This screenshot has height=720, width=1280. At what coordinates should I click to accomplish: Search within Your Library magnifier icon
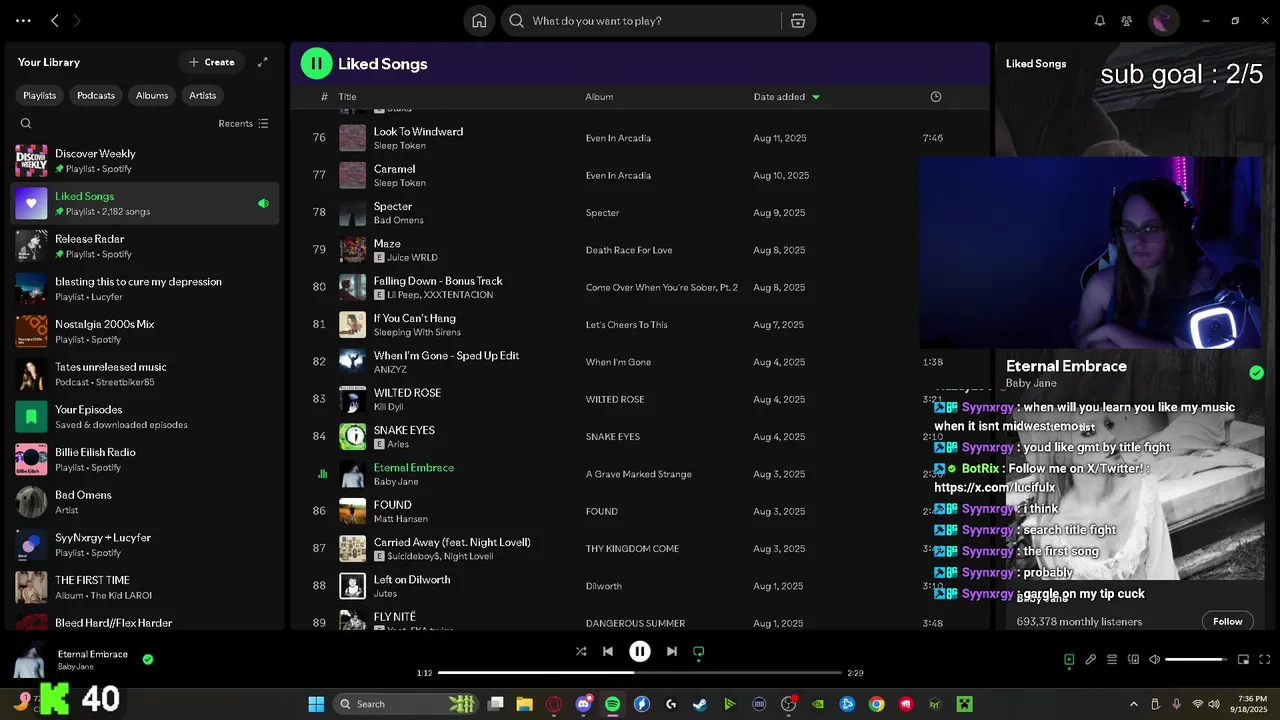tap(26, 124)
